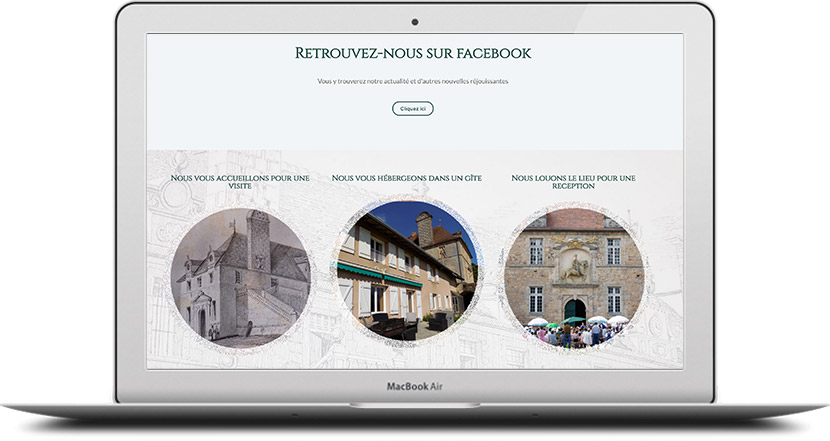
Task: Open the "Nous vous accueillons pour une visite" link
Action: tap(240, 182)
